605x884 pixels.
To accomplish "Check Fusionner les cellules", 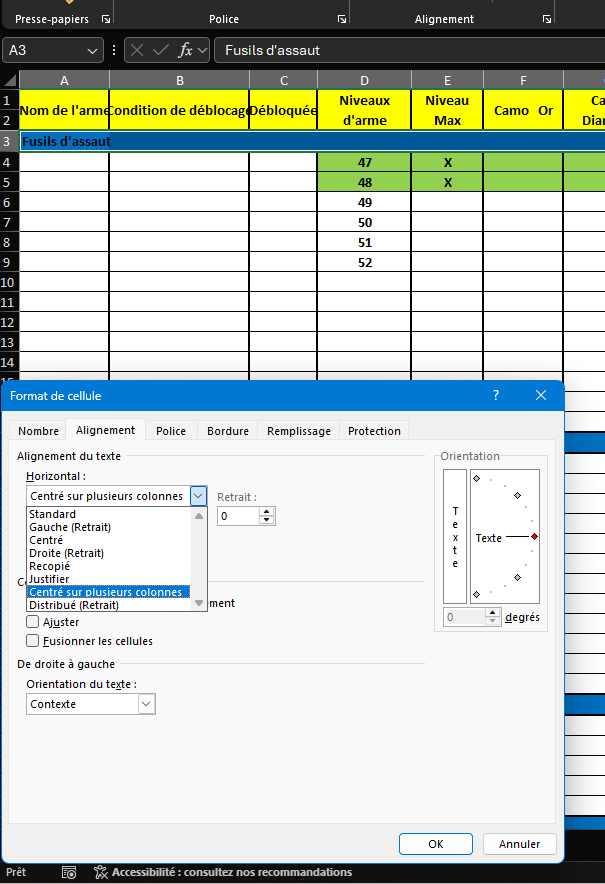I will point(34,641).
